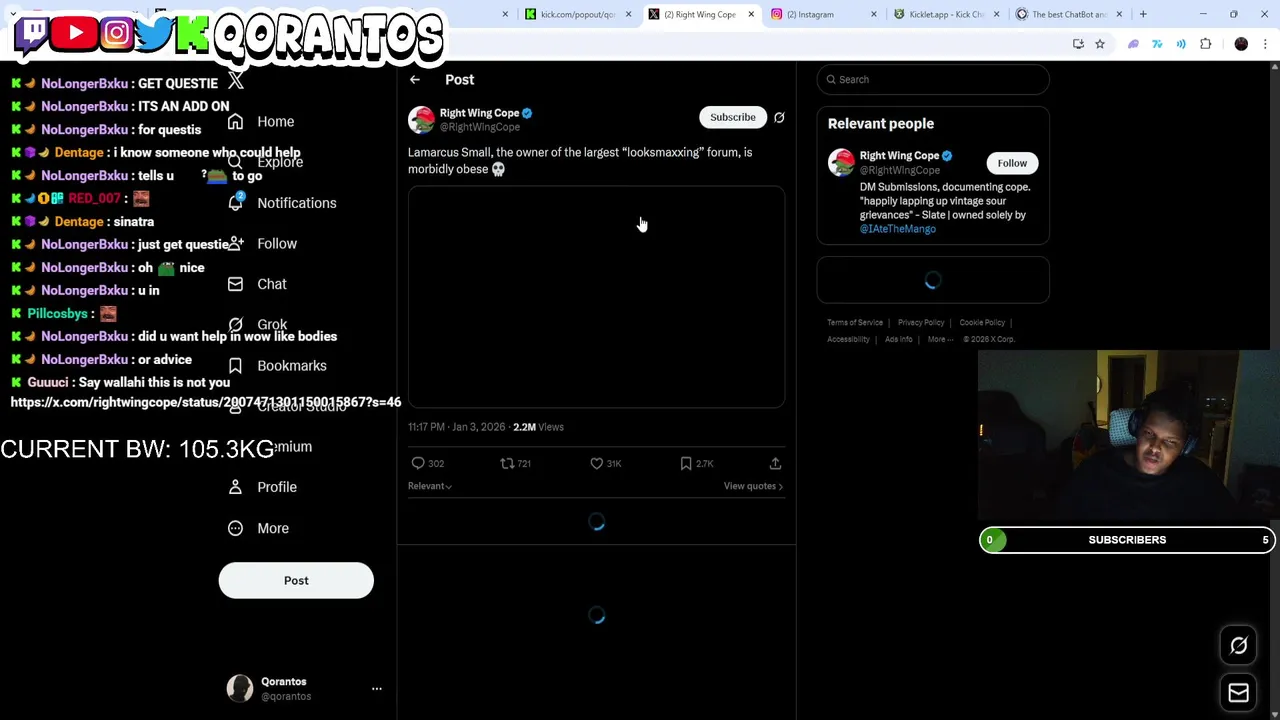Open Accessibility footer link
Viewport: 1280px width, 720px height.
coord(848,340)
